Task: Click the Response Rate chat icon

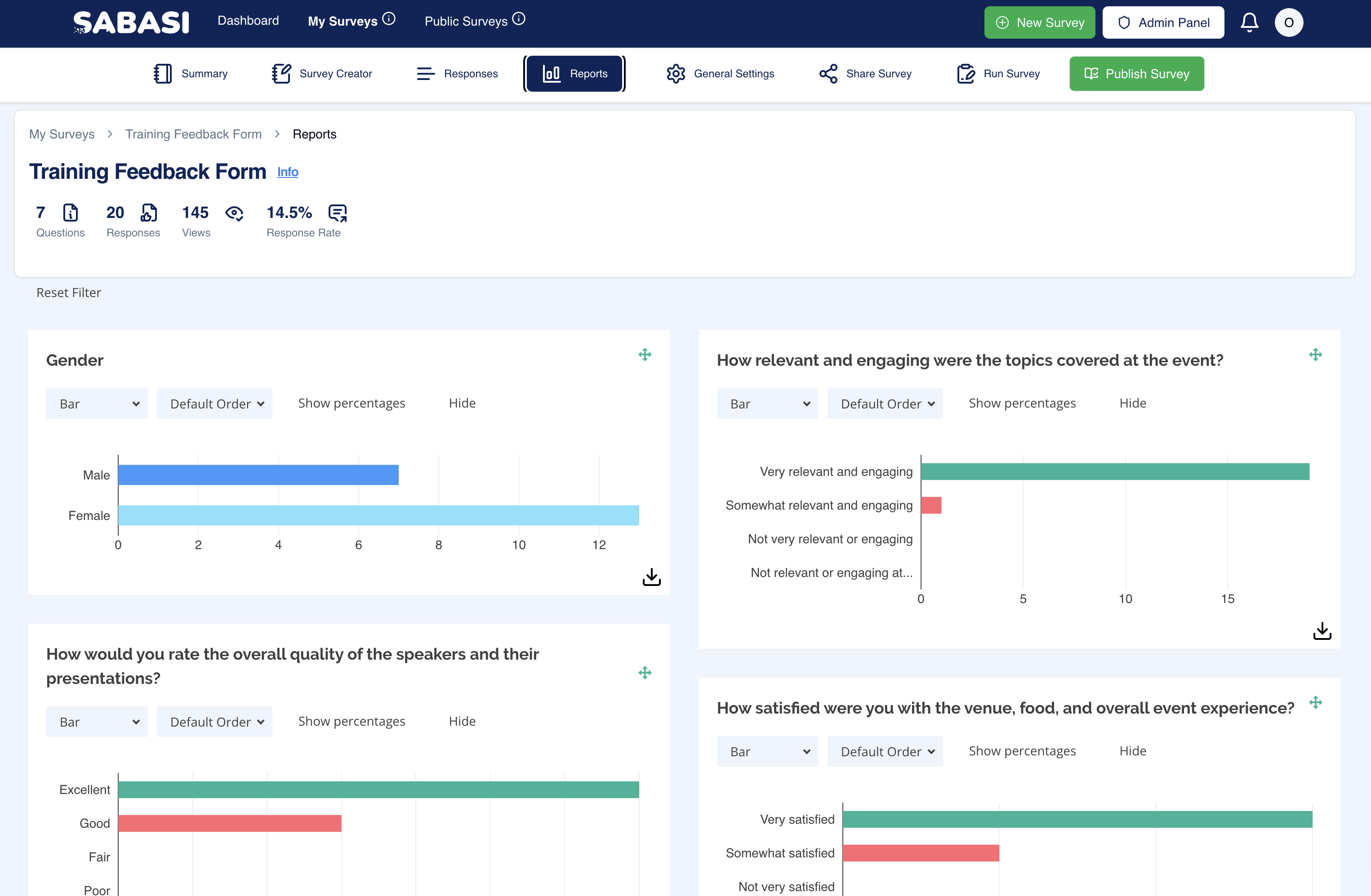Action: point(338,213)
